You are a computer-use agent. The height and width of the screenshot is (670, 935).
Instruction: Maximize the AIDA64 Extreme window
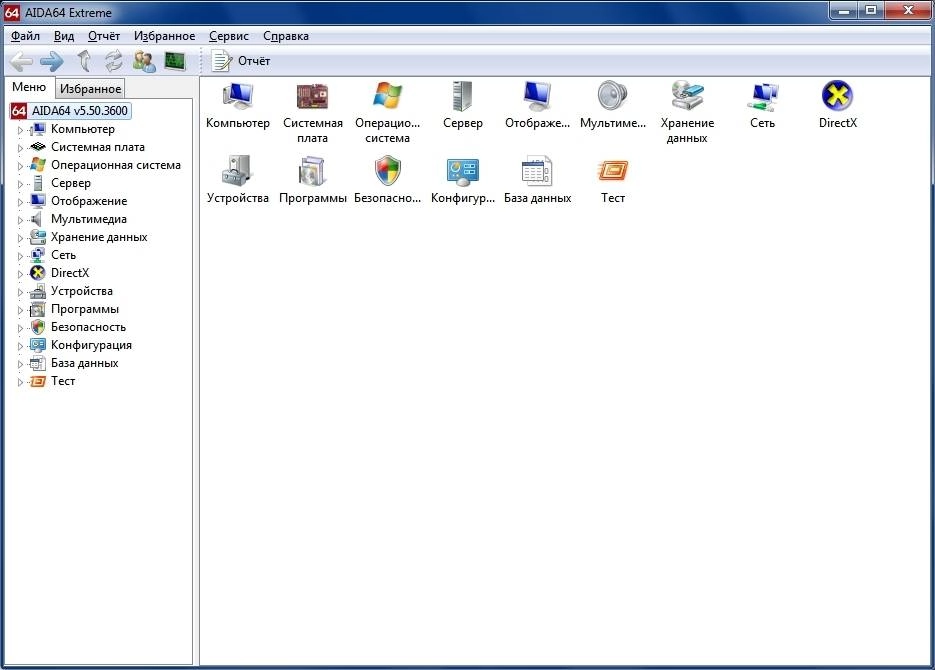[871, 10]
